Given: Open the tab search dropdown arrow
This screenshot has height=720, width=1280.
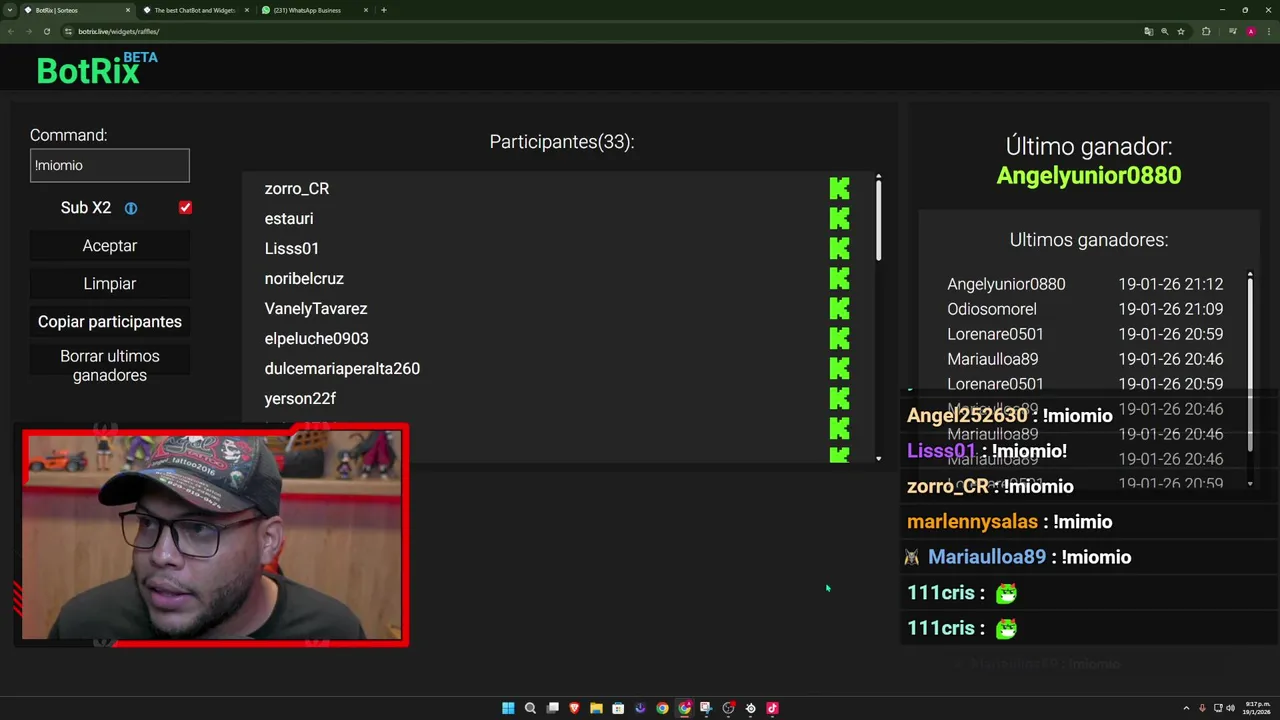Looking at the screenshot, I should pyautogui.click(x=9, y=10).
